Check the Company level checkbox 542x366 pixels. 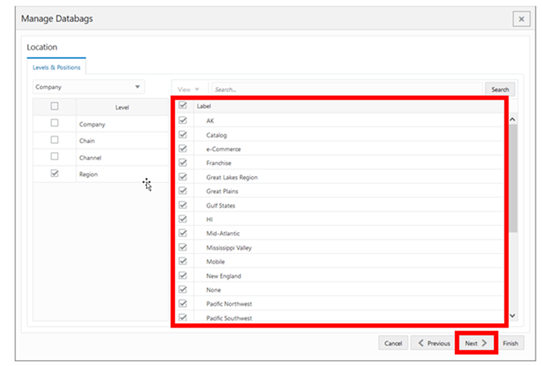tap(55, 123)
